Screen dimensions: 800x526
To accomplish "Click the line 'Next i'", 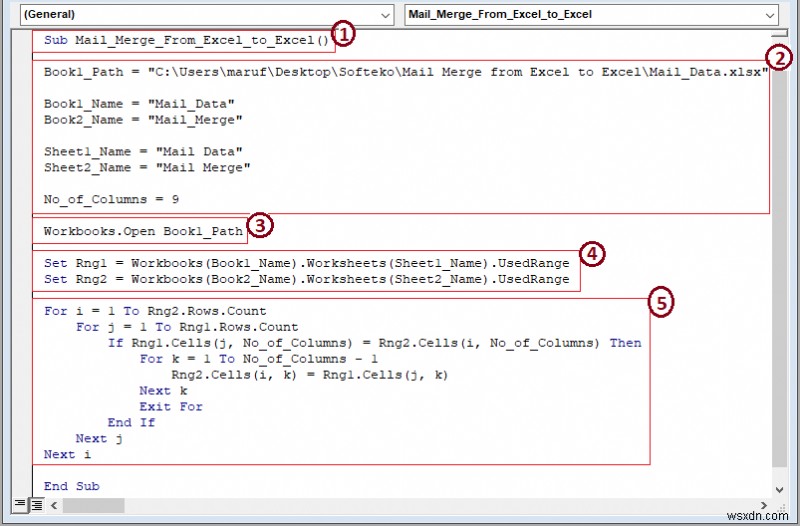I will 67,455.
